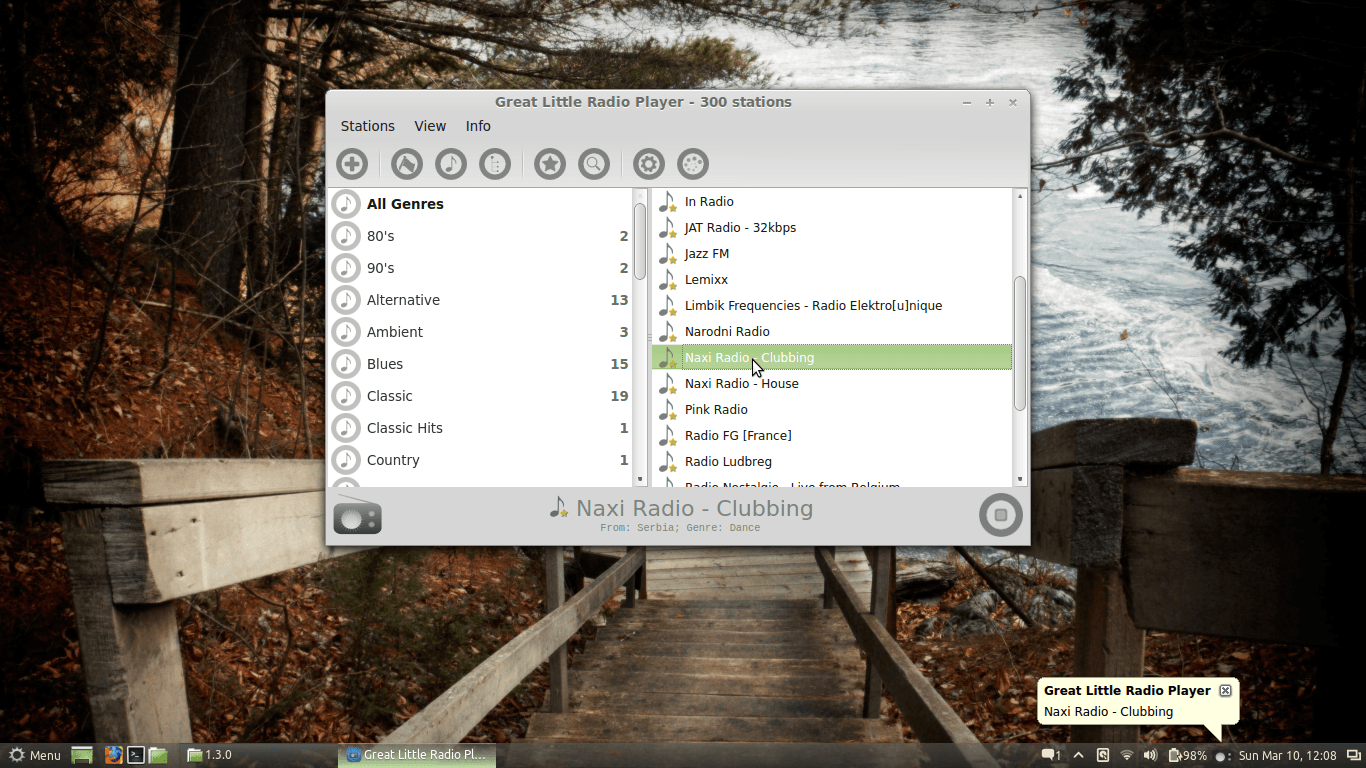Click the color palette toolbar icon
Screen dimensions: 1366x768
click(692, 164)
